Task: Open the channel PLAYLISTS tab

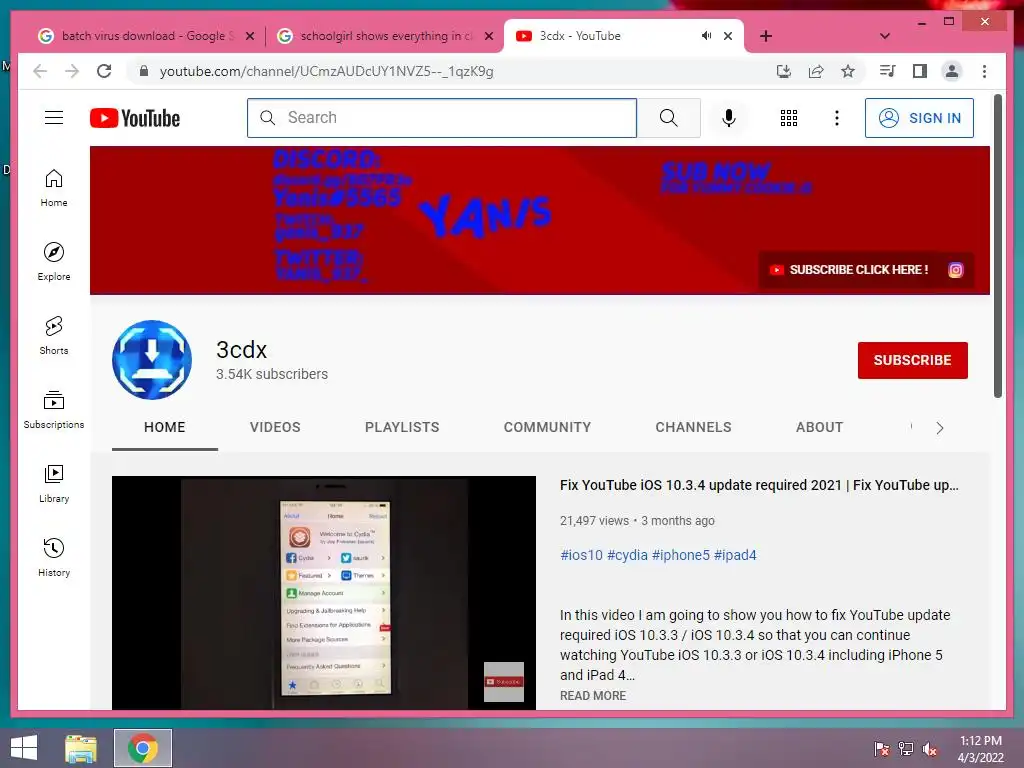Action: point(402,427)
